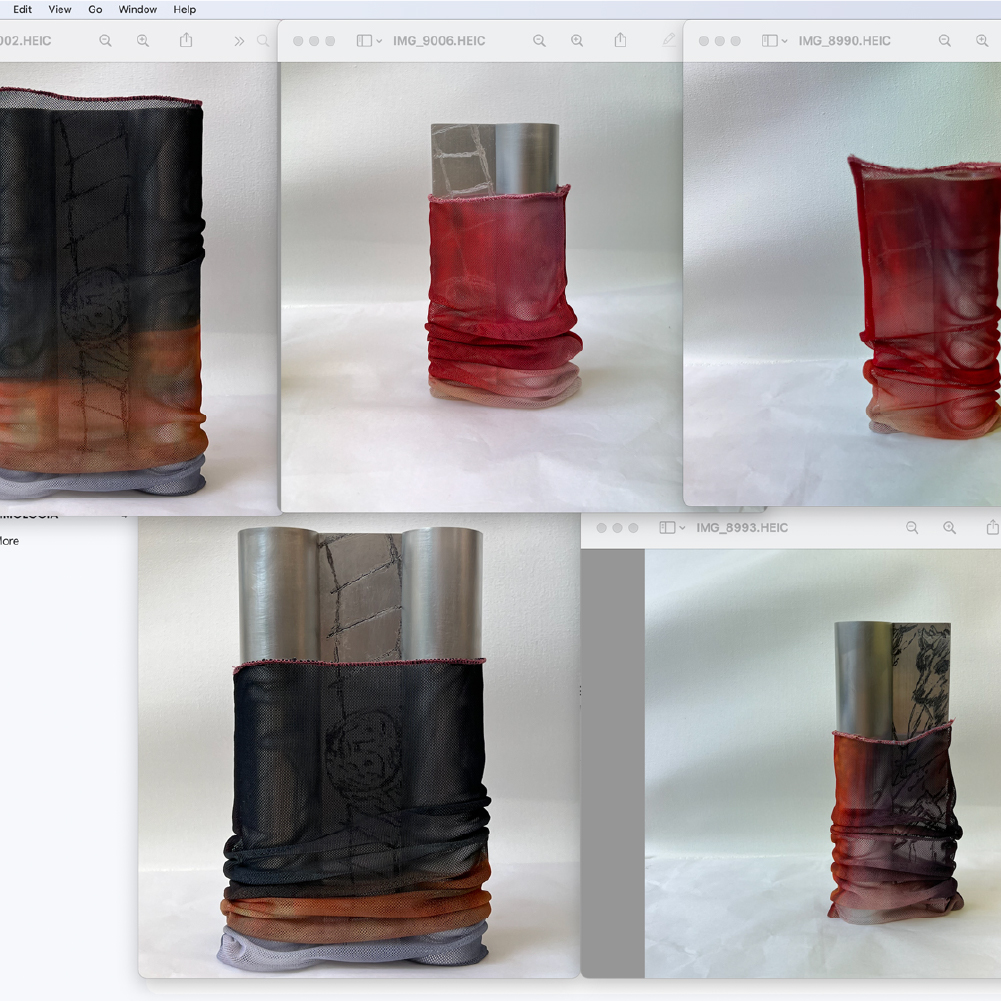Open the Window menu in menu bar
The image size is (1001, 1001).
point(137,9)
